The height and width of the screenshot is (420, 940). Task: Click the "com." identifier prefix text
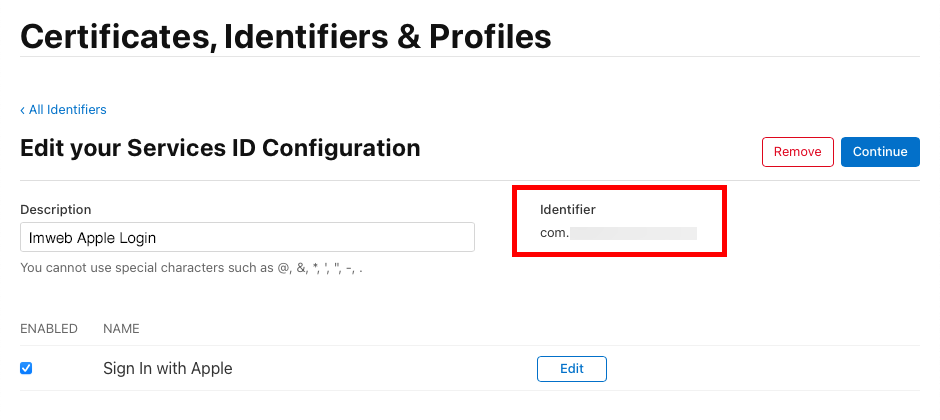pyautogui.click(x=554, y=233)
